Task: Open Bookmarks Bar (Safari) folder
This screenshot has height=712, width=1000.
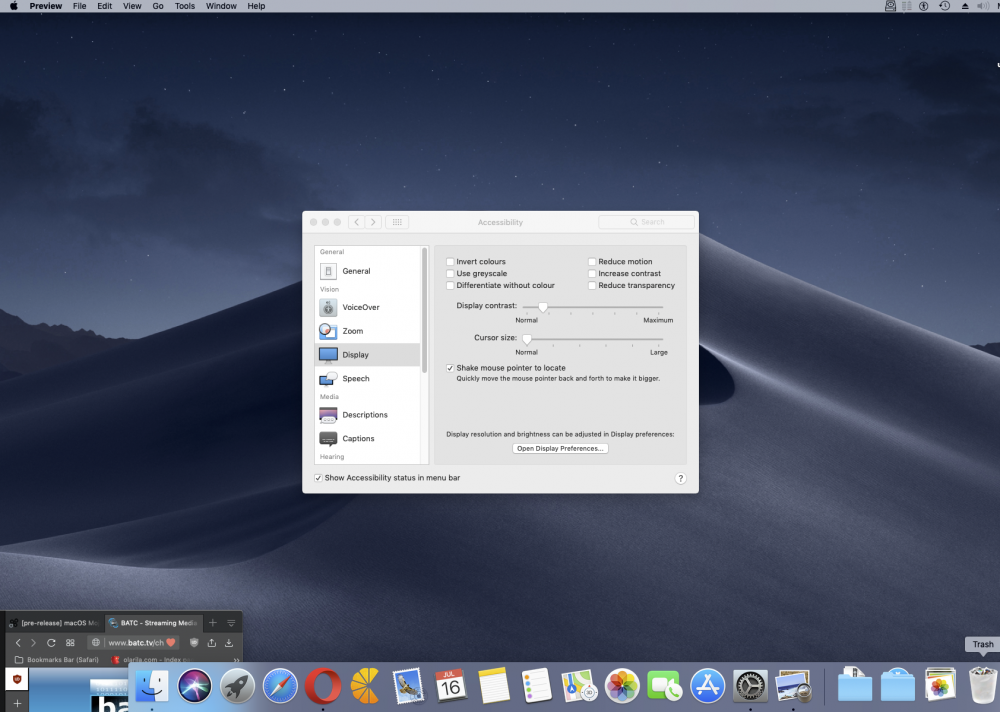Action: tap(57, 660)
